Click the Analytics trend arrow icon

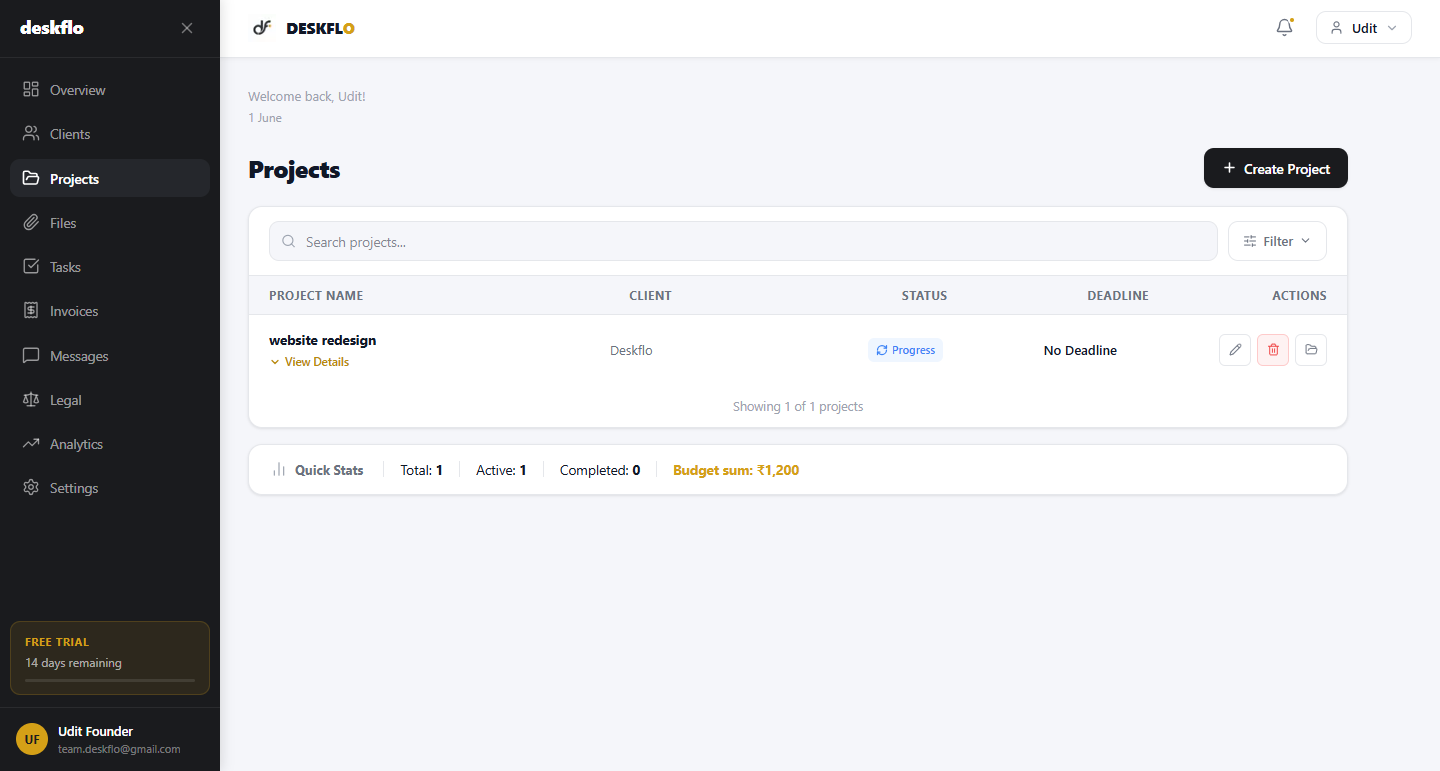coord(31,444)
